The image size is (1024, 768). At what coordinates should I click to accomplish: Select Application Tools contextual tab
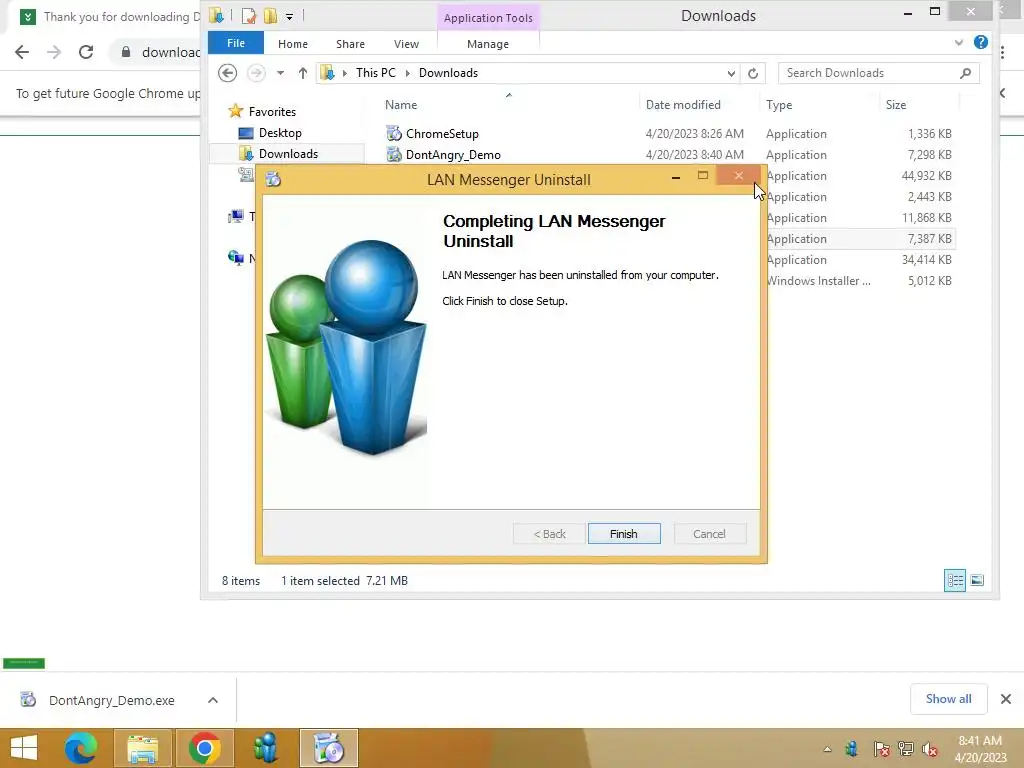pyautogui.click(x=488, y=18)
